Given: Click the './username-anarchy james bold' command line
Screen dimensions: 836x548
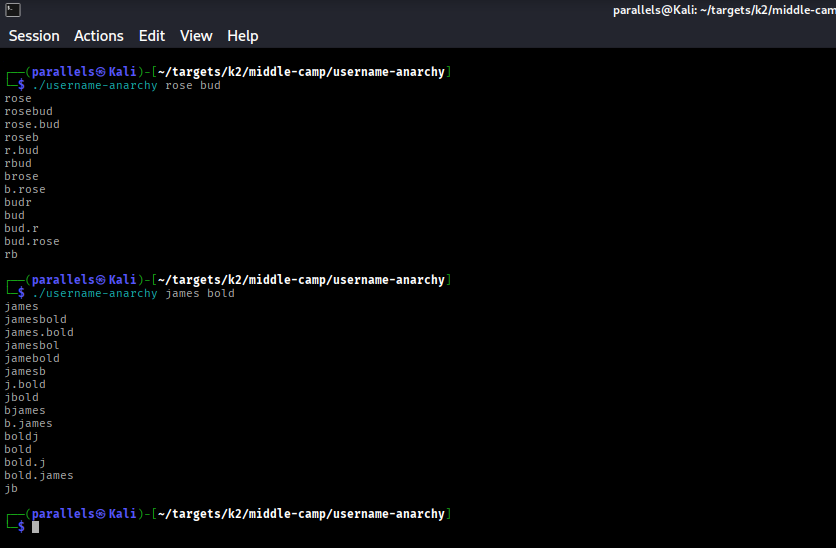Looking at the screenshot, I should click(133, 294).
